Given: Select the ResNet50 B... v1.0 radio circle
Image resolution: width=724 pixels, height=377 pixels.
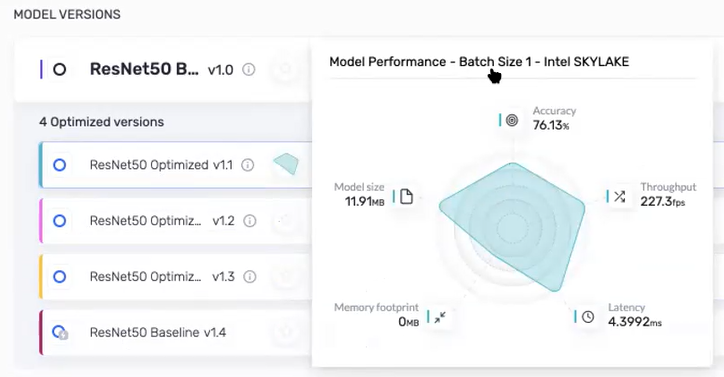Looking at the screenshot, I should (x=60, y=70).
